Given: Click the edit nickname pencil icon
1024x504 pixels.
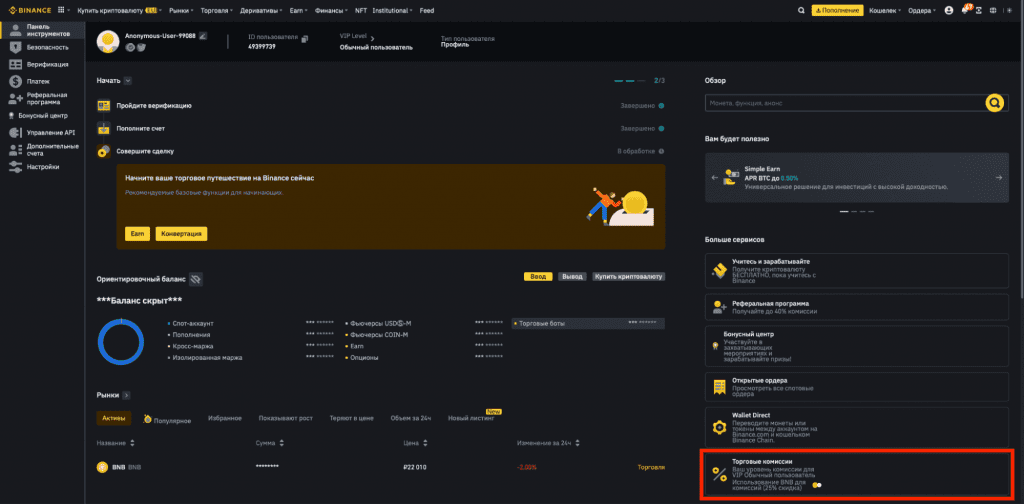Looking at the screenshot, I should coord(202,36).
